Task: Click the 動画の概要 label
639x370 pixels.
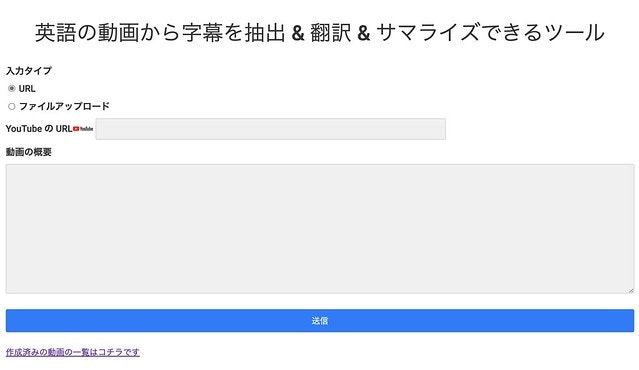Action: coord(29,152)
